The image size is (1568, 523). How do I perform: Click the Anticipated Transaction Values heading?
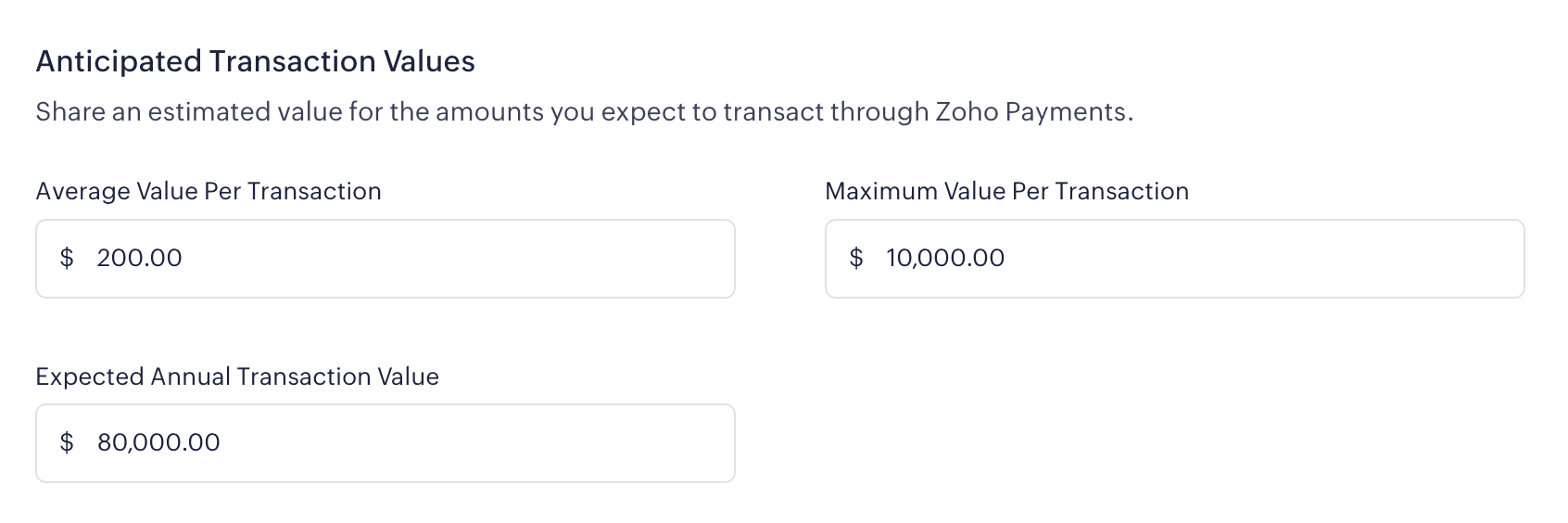(255, 61)
